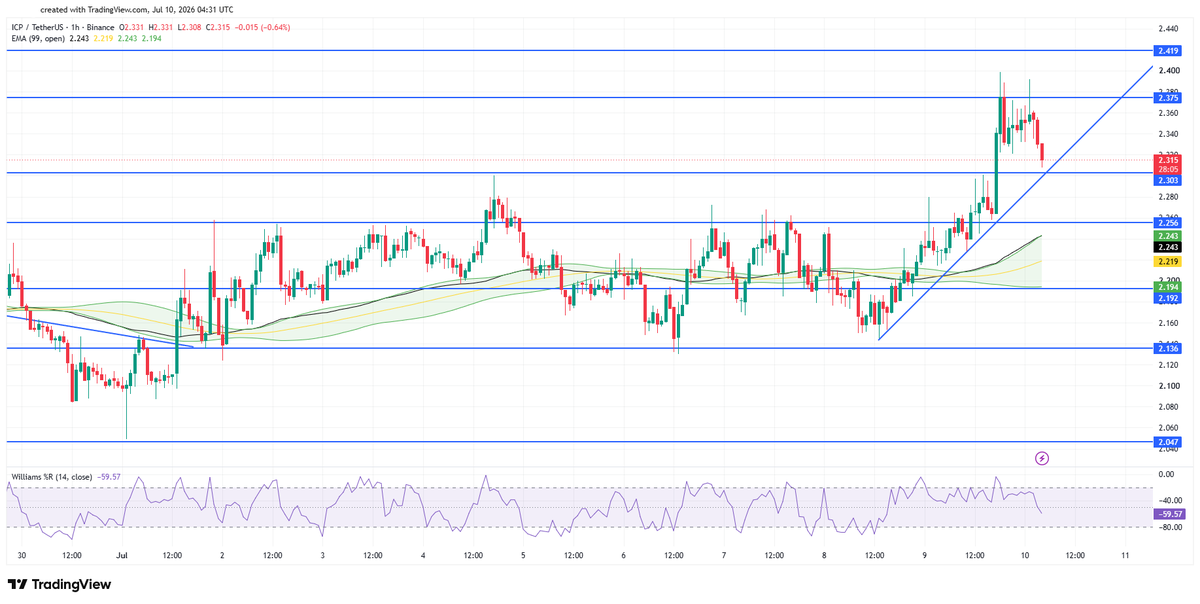This screenshot has width=1200, height=604.
Task: Click the 2.100 price axis value
Action: [1168, 386]
